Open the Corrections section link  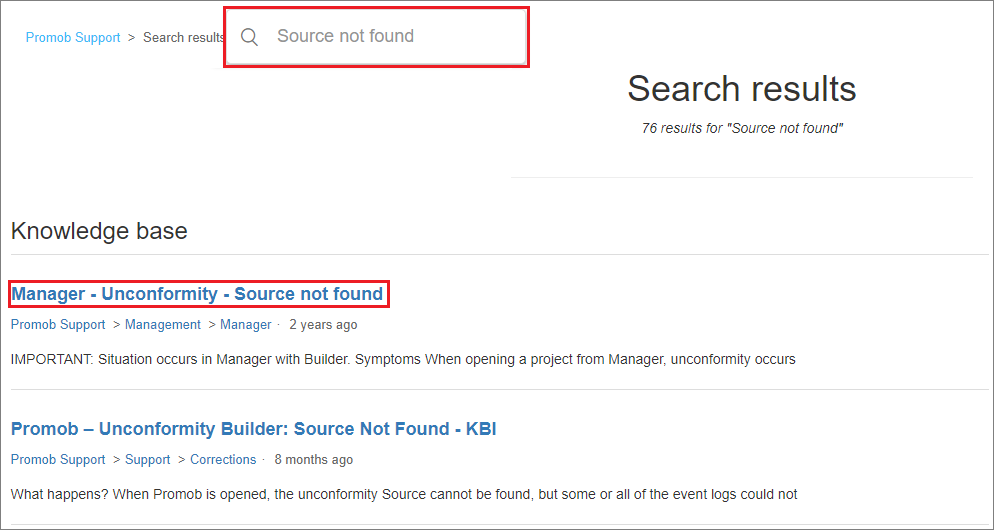(223, 460)
